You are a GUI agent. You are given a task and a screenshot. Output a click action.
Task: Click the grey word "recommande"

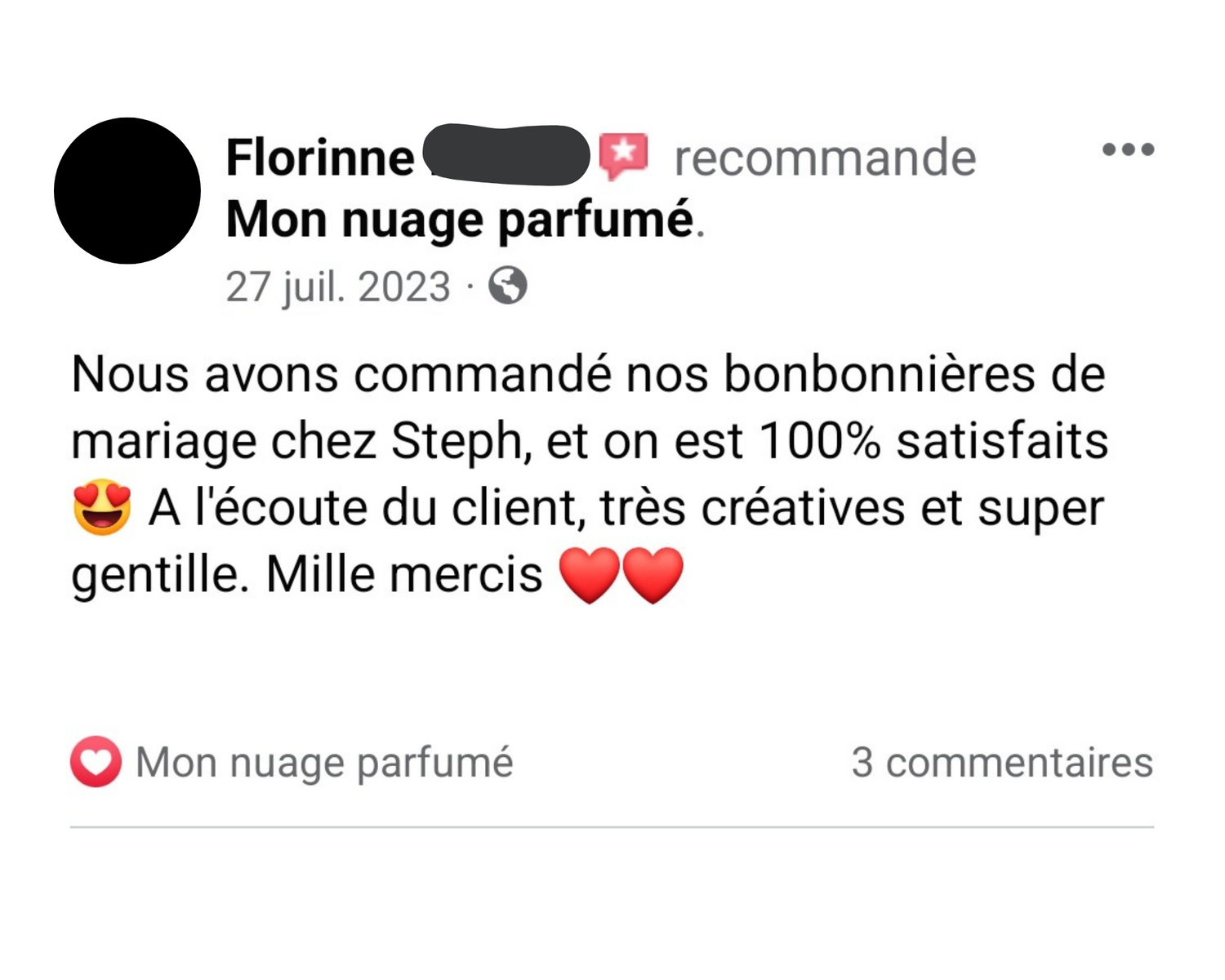click(x=825, y=158)
